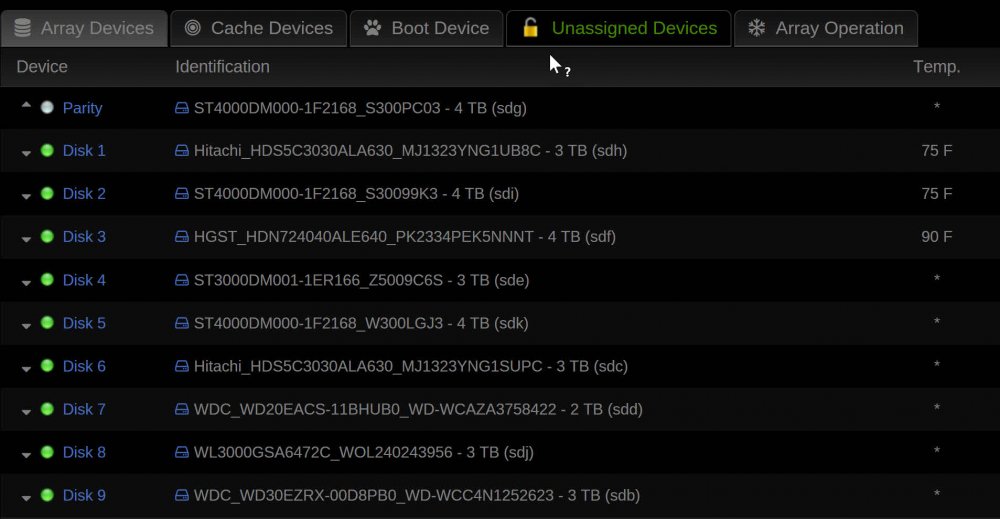Click the Device column header

(x=42, y=66)
